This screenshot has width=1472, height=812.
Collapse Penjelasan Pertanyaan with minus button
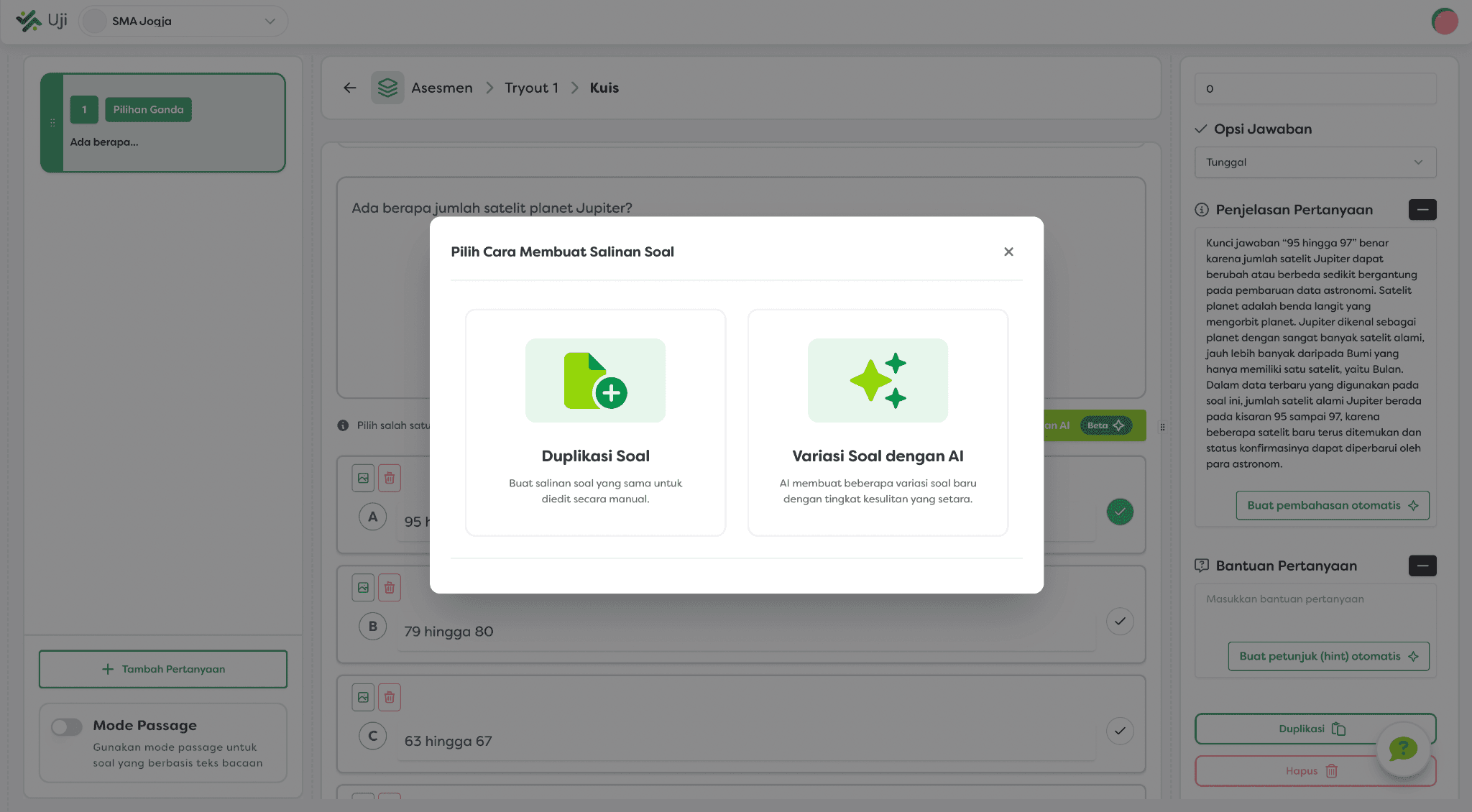tap(1422, 210)
